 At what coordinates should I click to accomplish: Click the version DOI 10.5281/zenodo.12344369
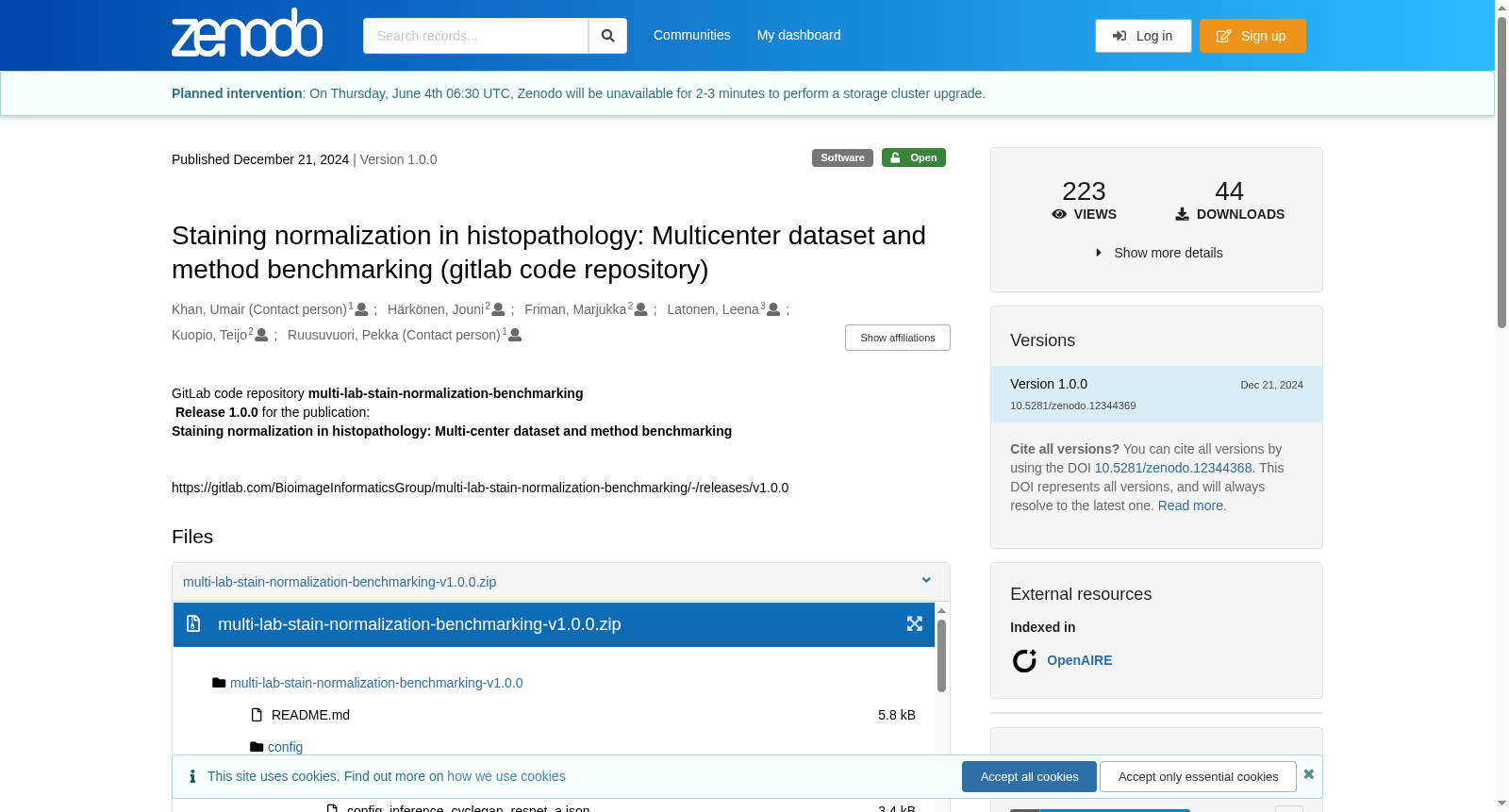1072,406
